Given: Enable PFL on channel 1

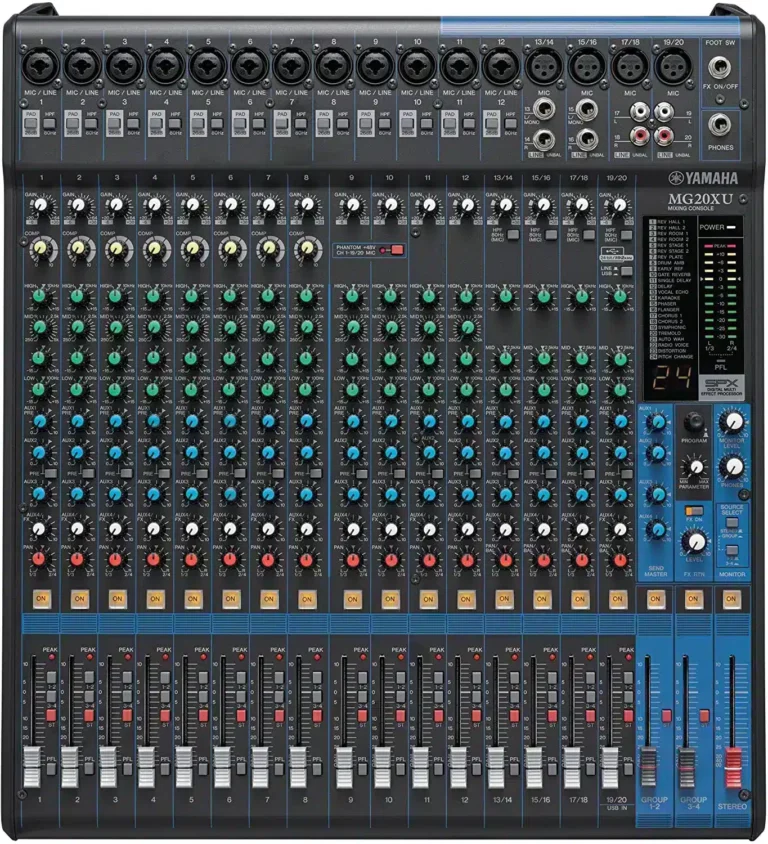Looking at the screenshot, I should click(x=51, y=769).
